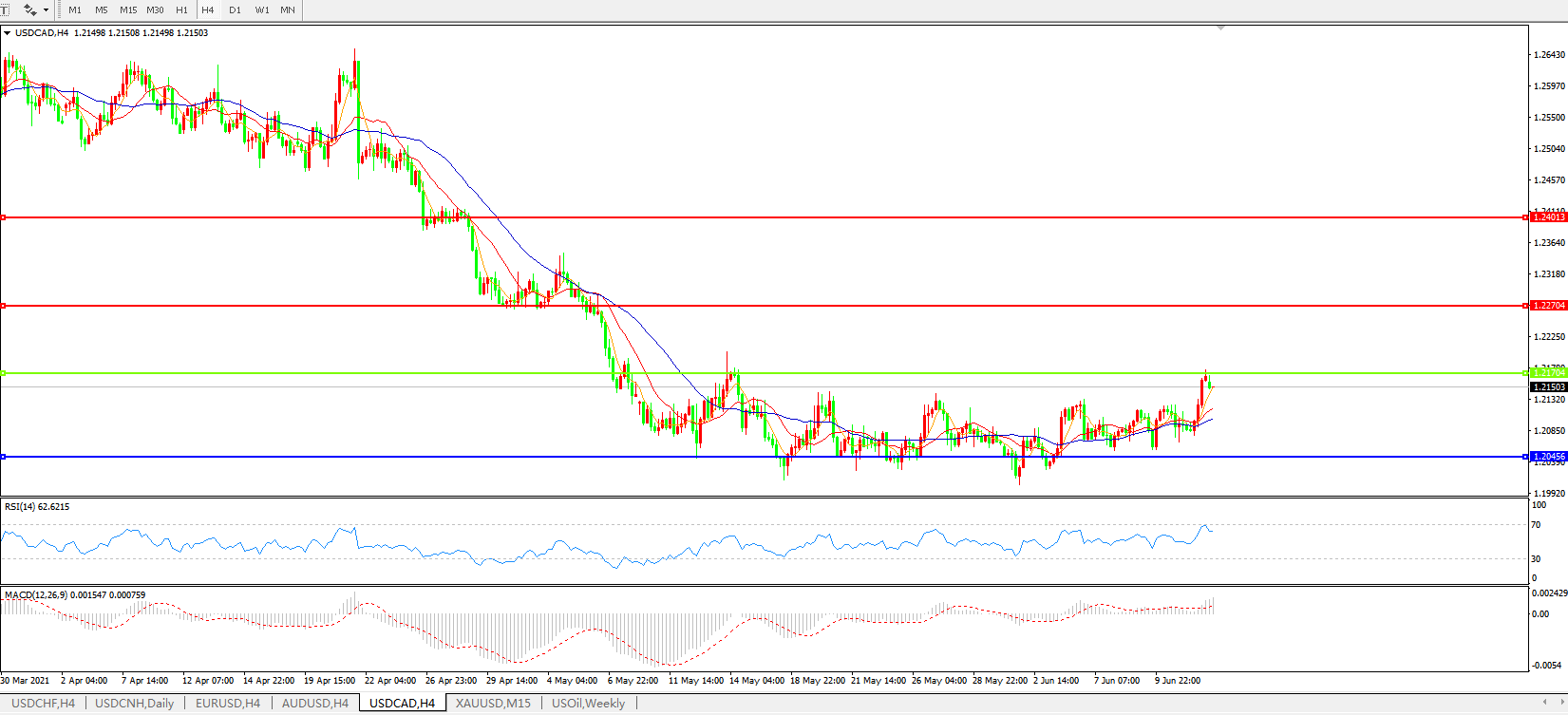The width and height of the screenshot is (1568, 715).
Task: Go to the EURUSD,H4 chart tab
Action: coord(228,704)
